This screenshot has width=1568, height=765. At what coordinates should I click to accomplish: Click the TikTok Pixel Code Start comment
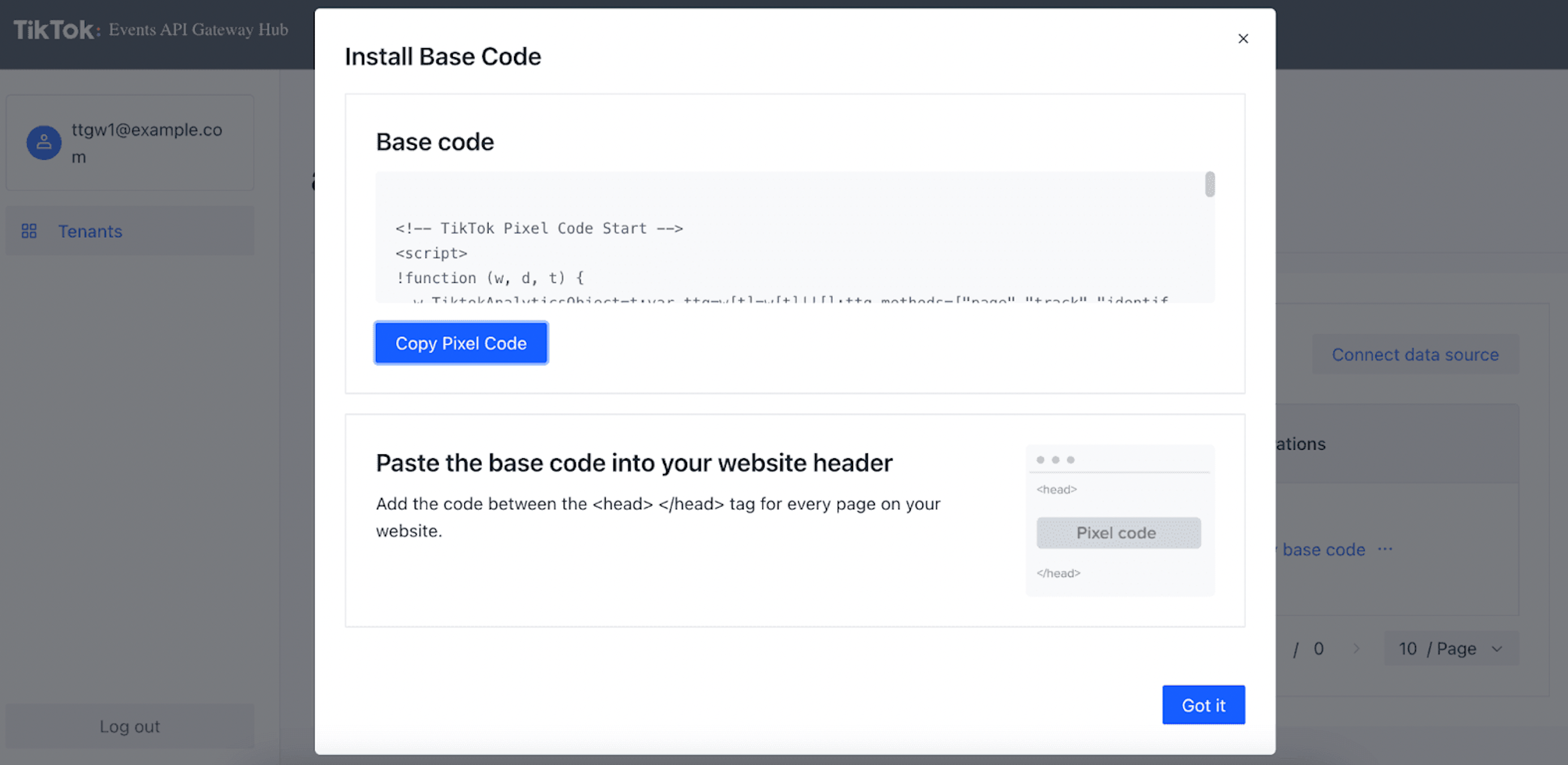[x=539, y=228]
